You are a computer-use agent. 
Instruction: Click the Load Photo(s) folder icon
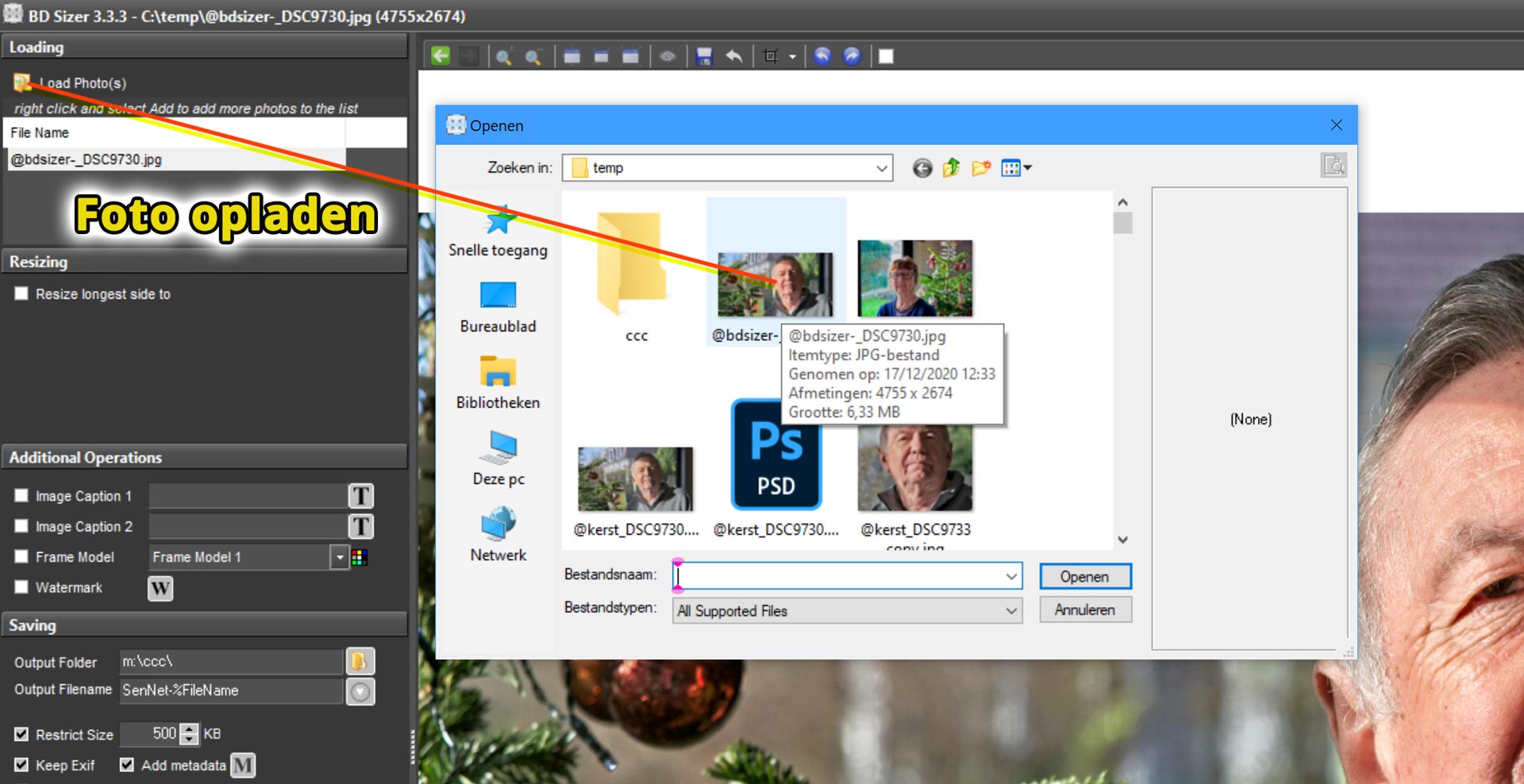tap(21, 83)
